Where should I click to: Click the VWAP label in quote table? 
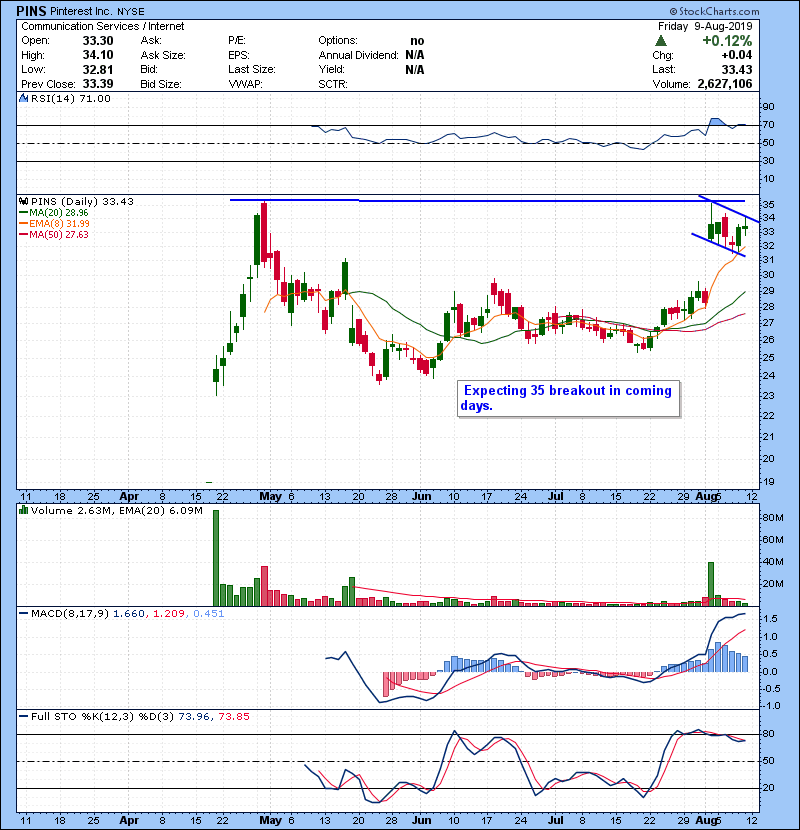245,84
